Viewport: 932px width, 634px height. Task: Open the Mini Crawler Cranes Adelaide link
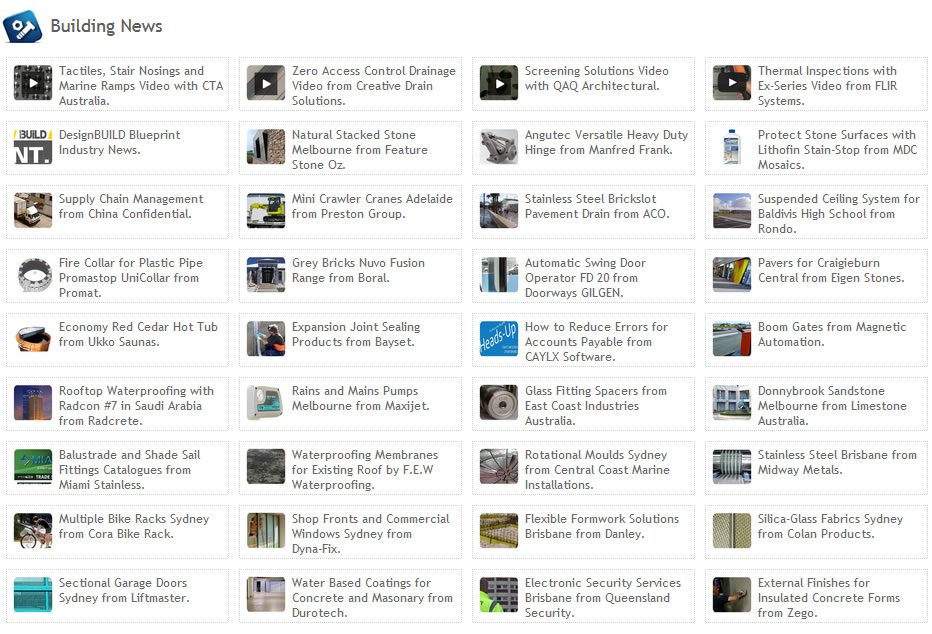[372, 206]
